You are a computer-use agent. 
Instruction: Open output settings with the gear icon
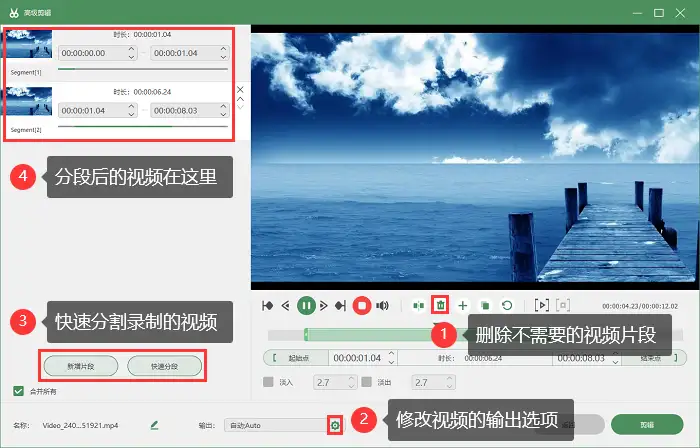[335, 426]
